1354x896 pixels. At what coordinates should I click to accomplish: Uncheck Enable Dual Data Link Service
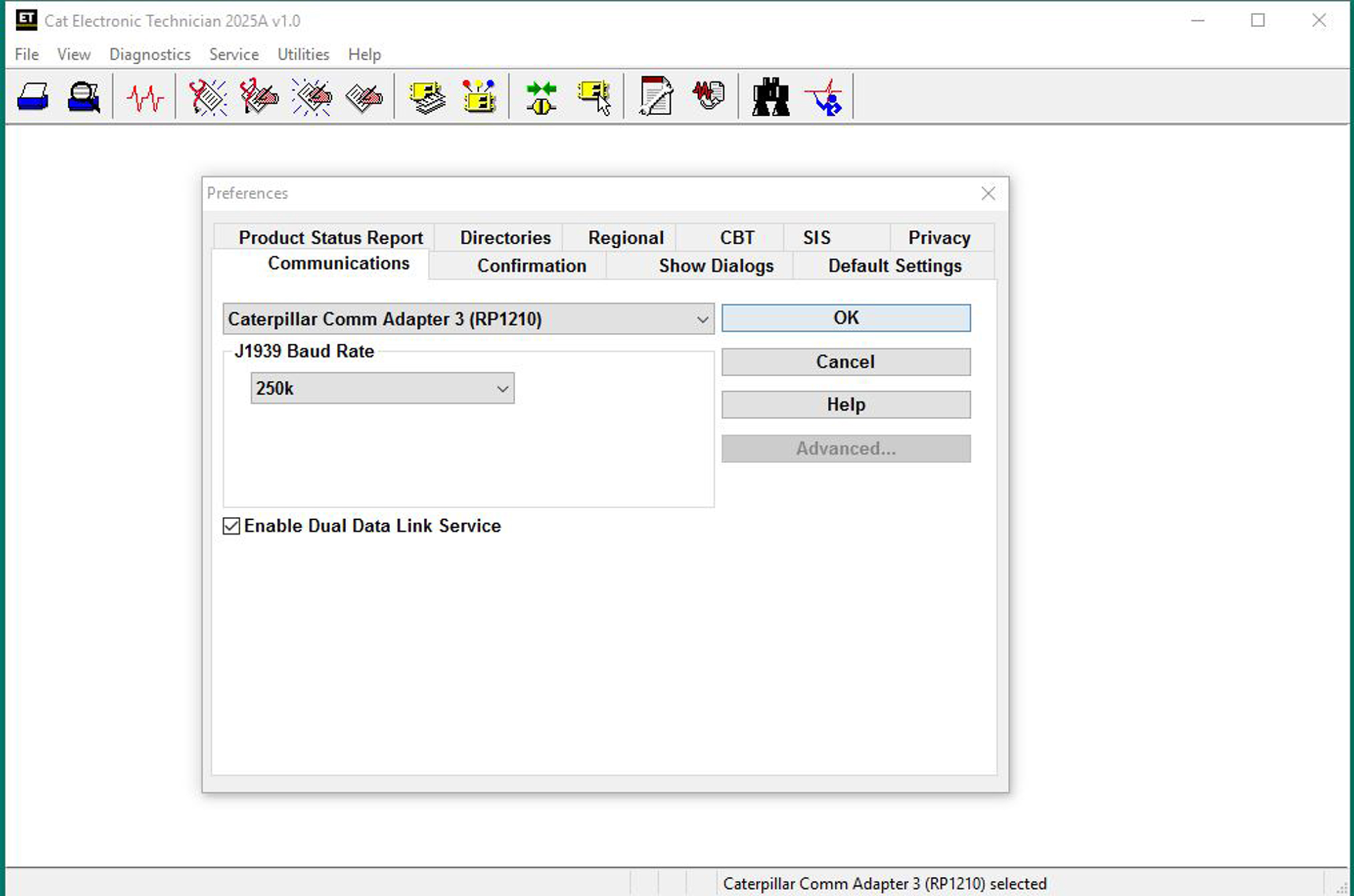tap(232, 526)
